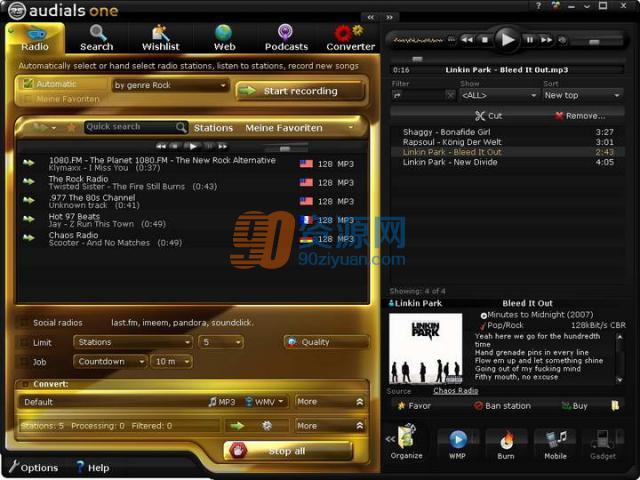Switch to the Search tab

(97, 38)
